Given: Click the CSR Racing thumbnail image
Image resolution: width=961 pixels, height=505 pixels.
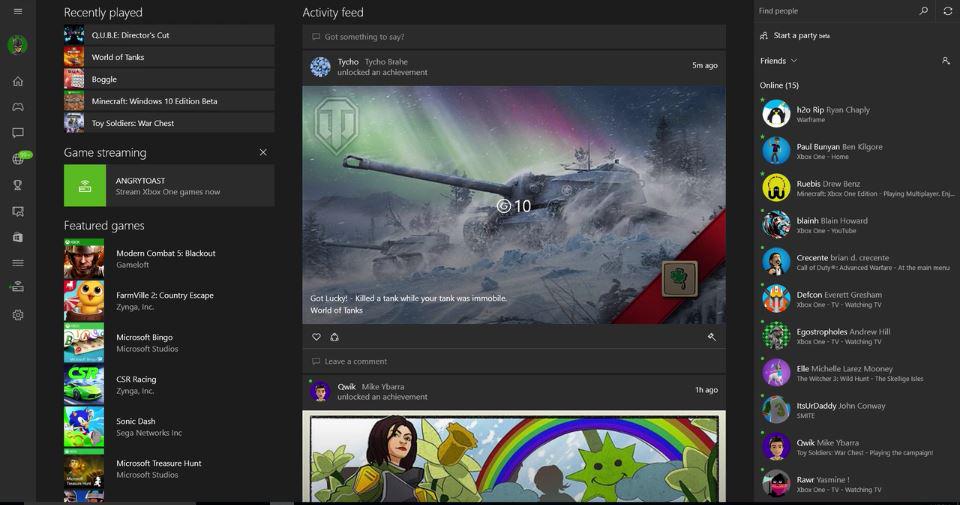Looking at the screenshot, I should coord(84,385).
